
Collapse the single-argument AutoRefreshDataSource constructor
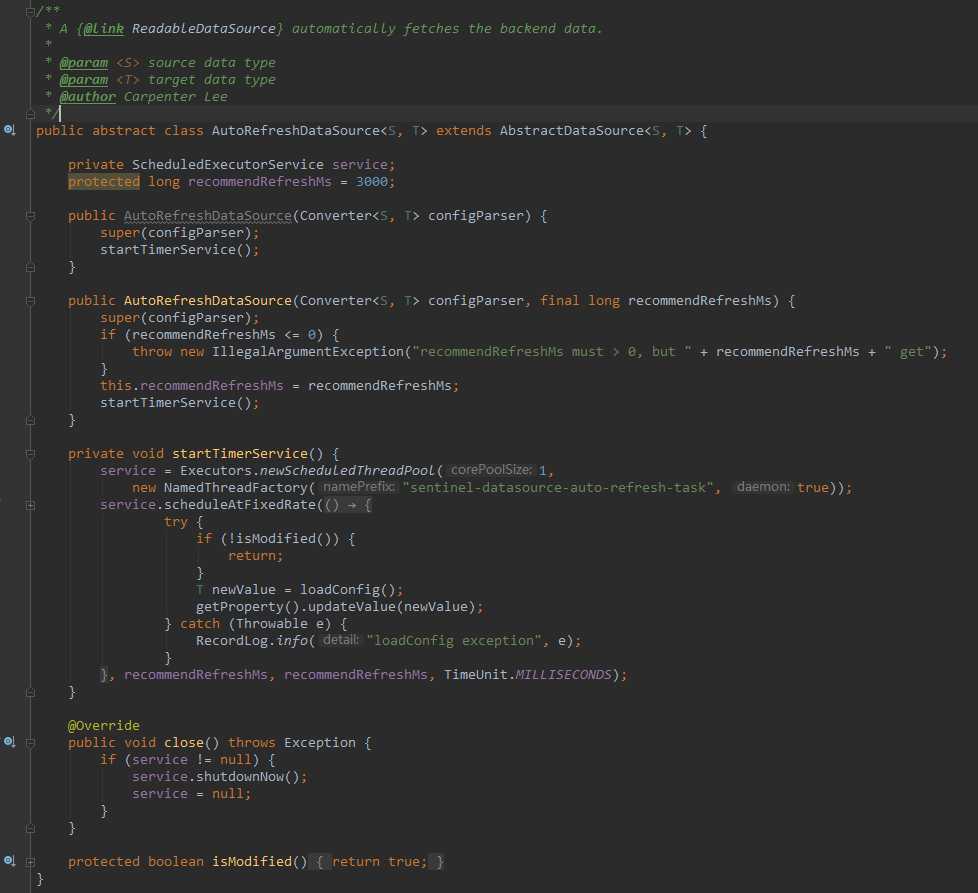point(31,216)
